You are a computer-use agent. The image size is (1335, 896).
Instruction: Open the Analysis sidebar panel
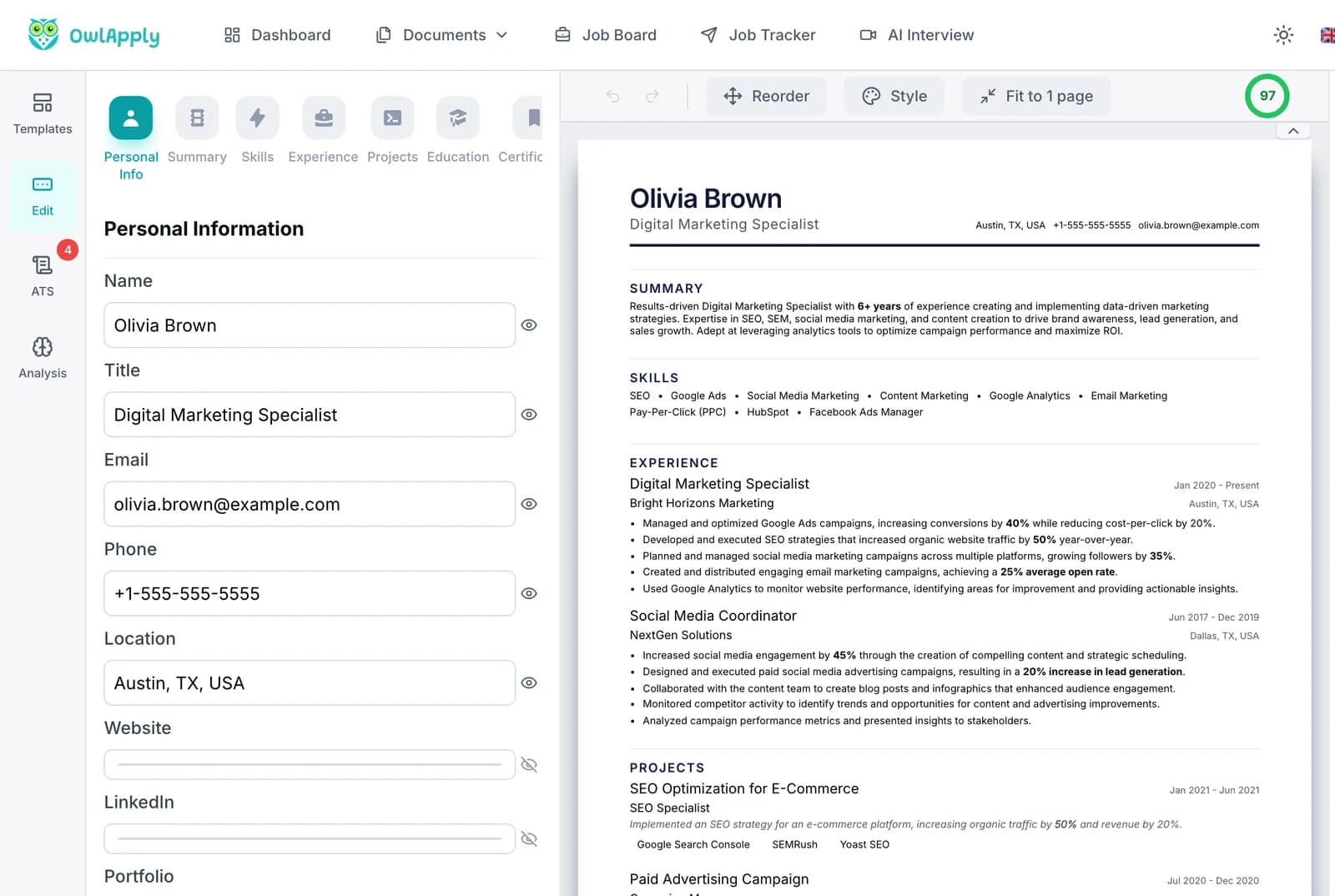[x=43, y=358]
